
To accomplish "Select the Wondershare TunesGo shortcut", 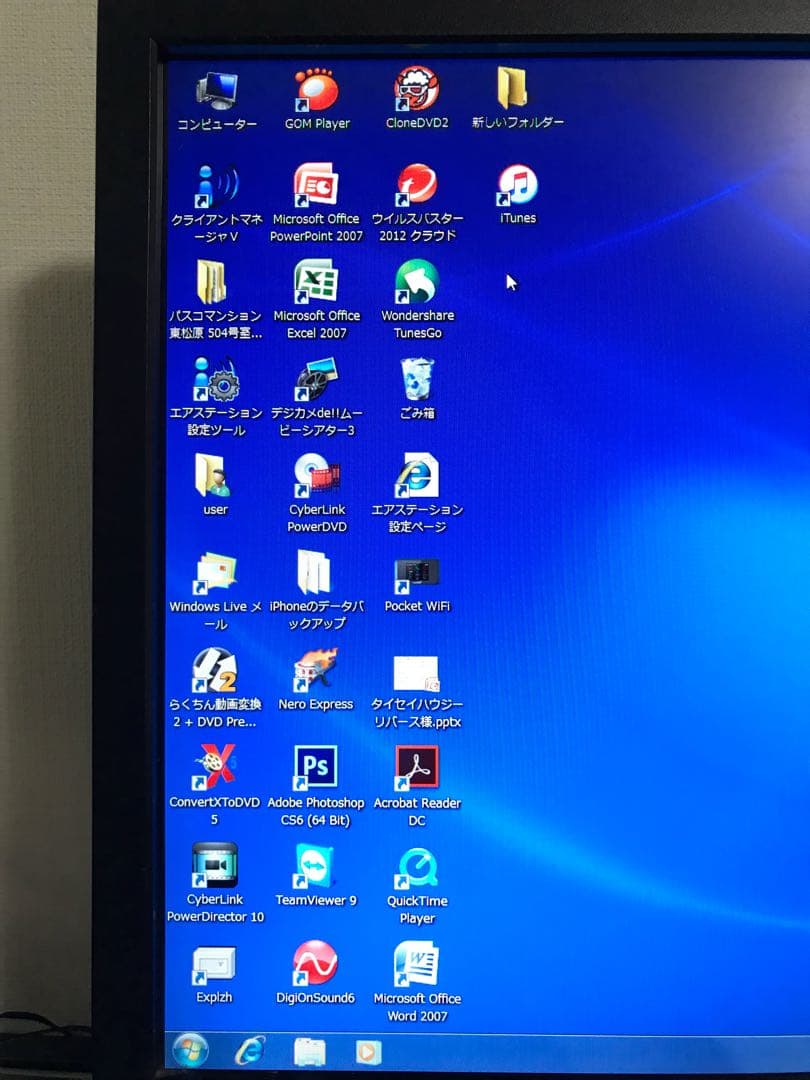I will pyautogui.click(x=417, y=283).
